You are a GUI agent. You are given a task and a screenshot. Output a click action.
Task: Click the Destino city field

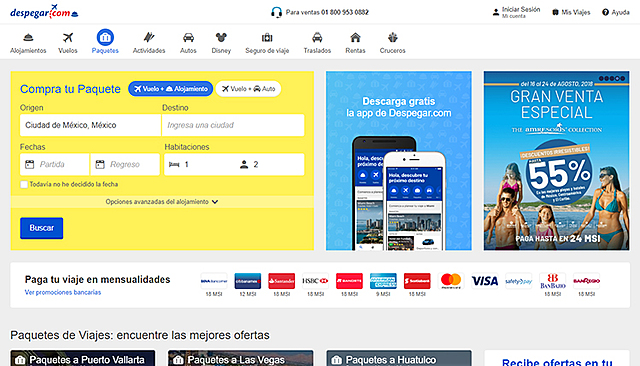233,125
